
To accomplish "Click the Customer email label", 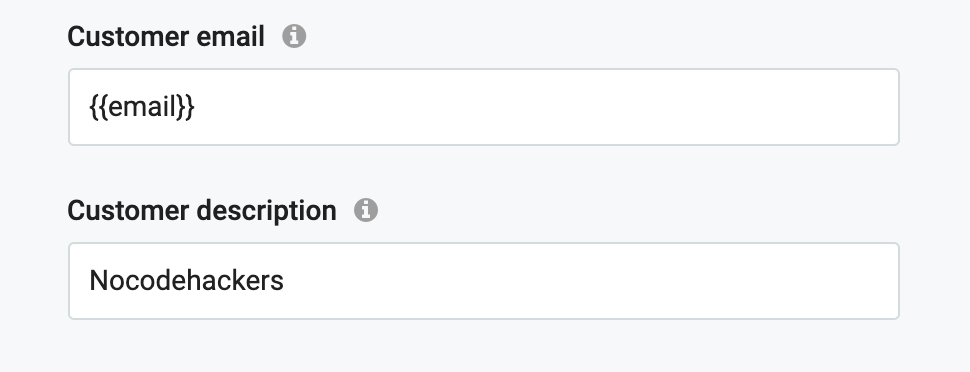I will point(166,37).
